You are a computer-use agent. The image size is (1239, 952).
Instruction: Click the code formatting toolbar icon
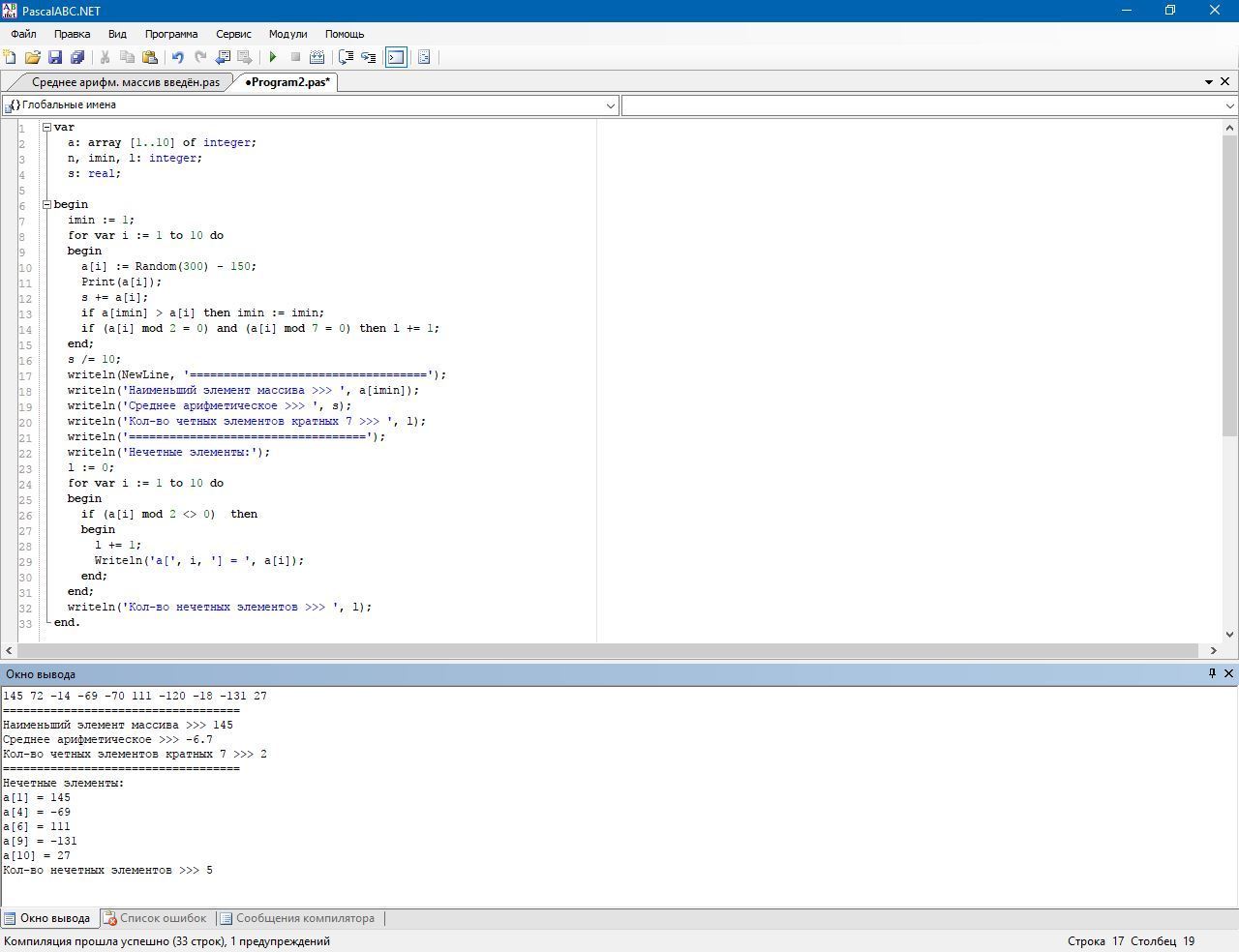coord(424,57)
